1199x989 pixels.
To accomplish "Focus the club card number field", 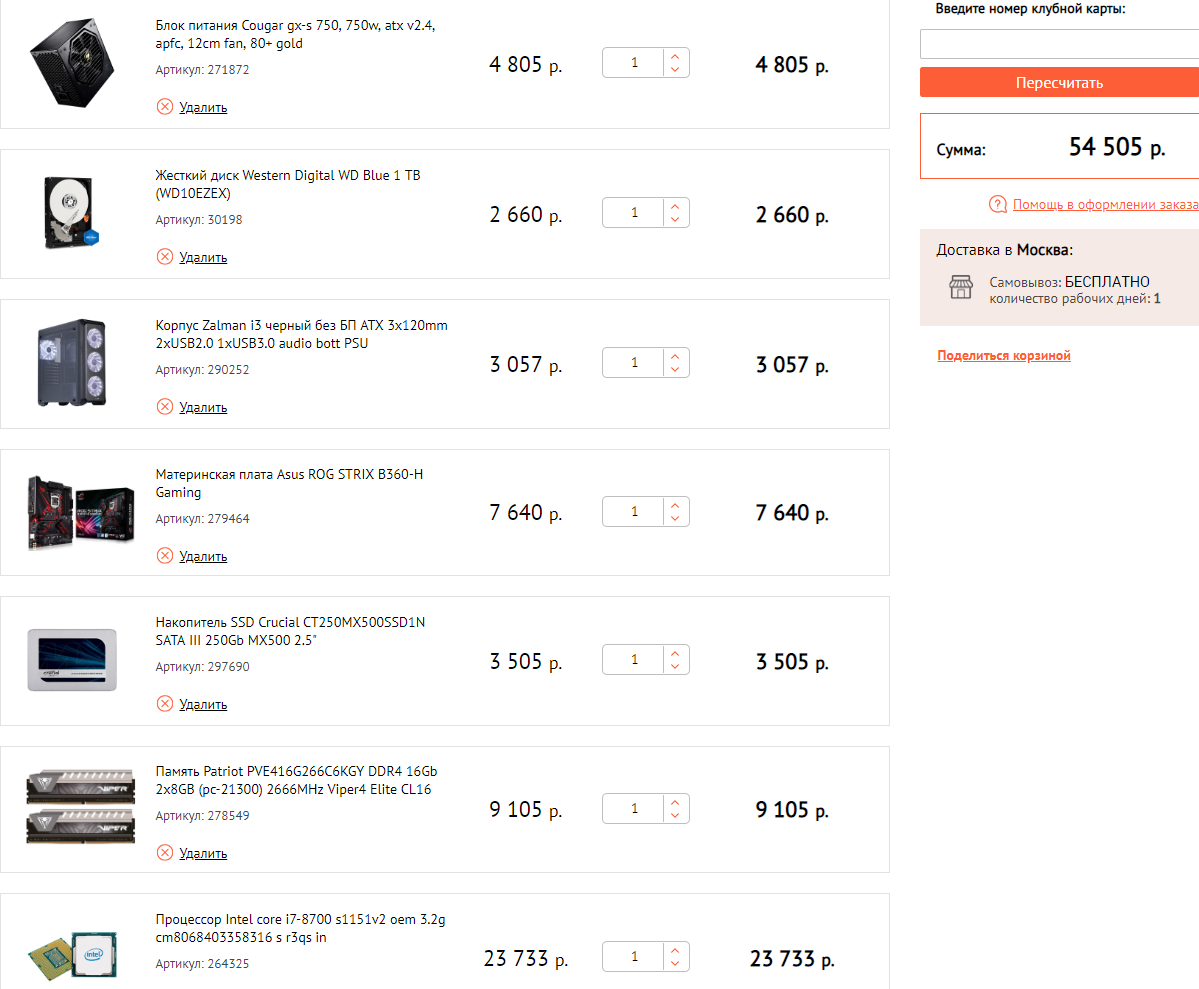I will click(x=1059, y=44).
